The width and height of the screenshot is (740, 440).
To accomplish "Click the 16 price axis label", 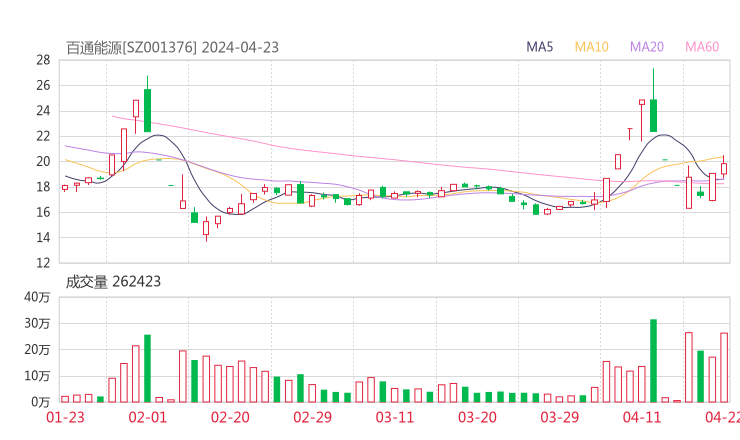I will tap(43, 212).
